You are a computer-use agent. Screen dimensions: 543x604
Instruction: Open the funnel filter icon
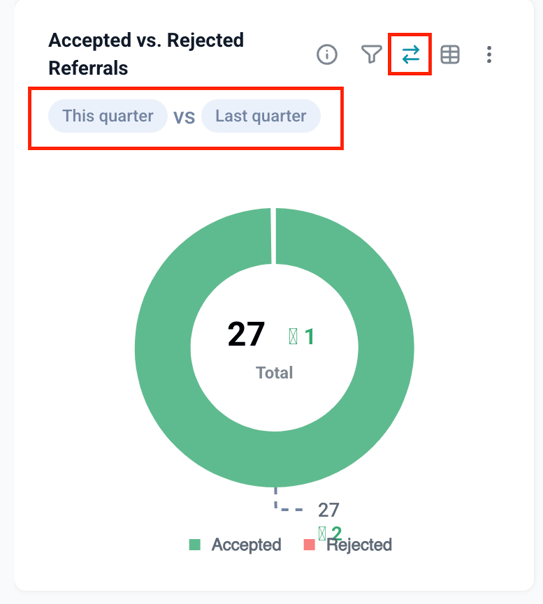click(x=371, y=54)
